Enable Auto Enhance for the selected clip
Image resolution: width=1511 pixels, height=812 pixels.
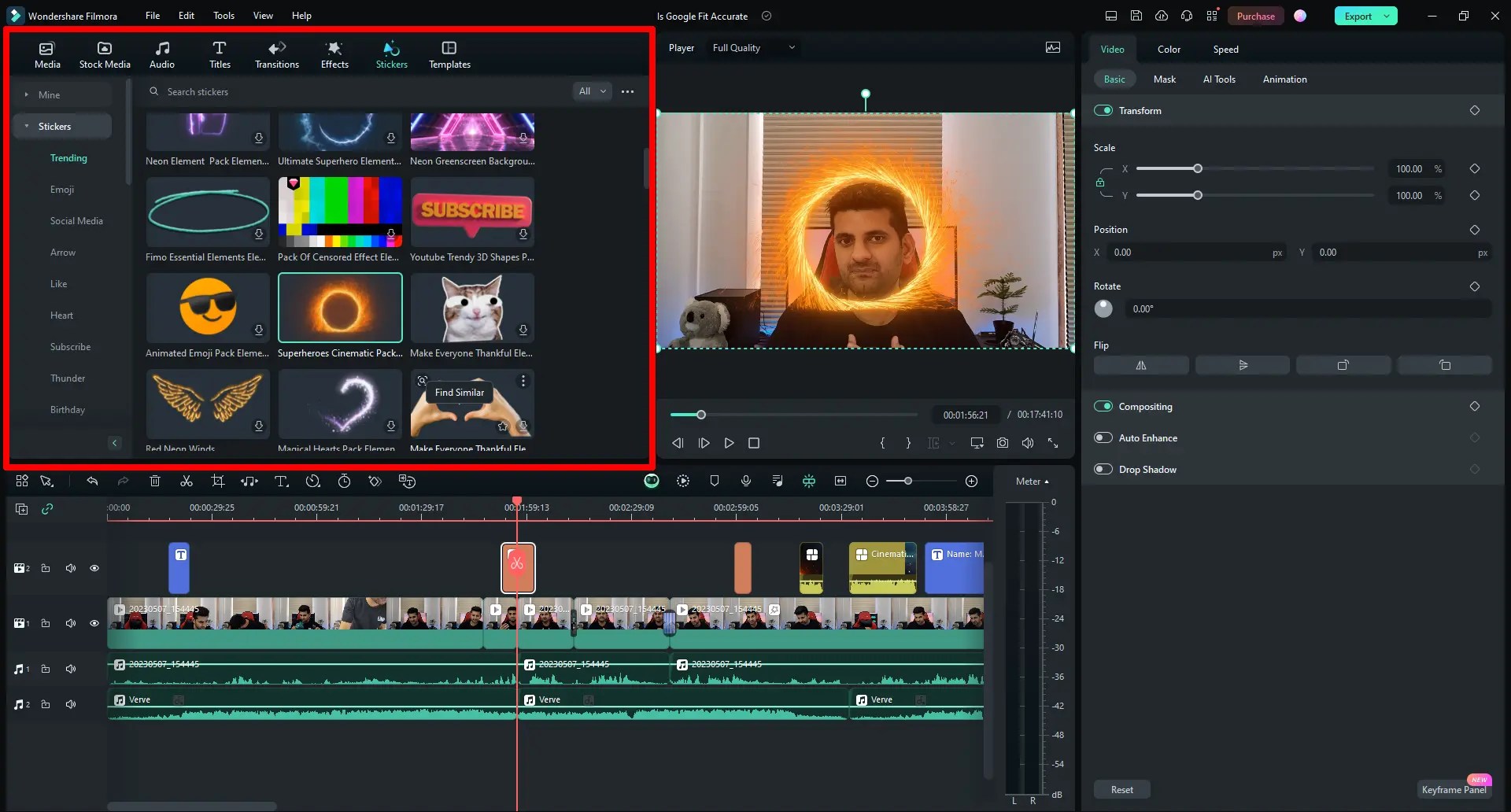[x=1103, y=437]
